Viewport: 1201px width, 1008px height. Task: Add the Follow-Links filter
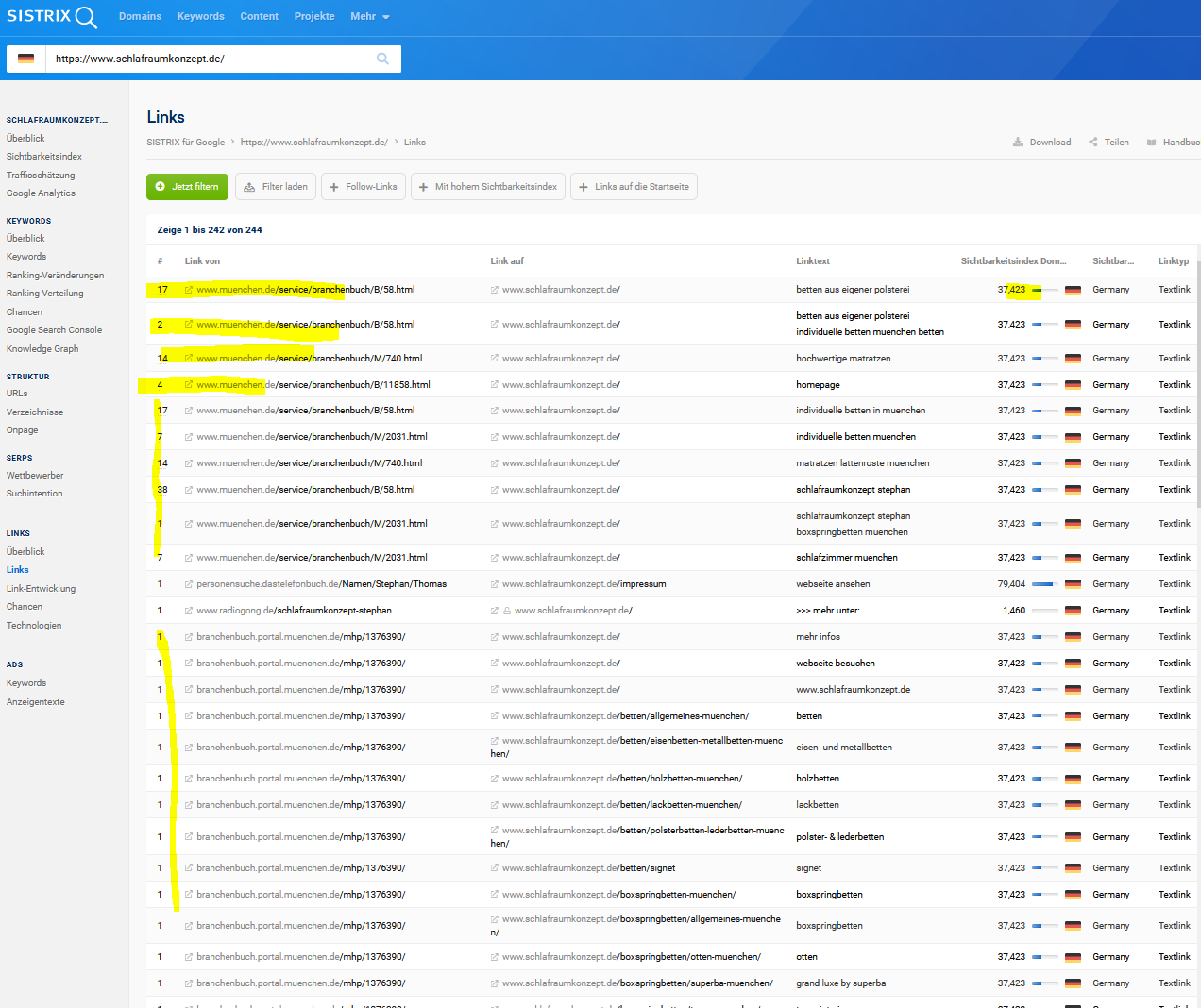coord(364,187)
